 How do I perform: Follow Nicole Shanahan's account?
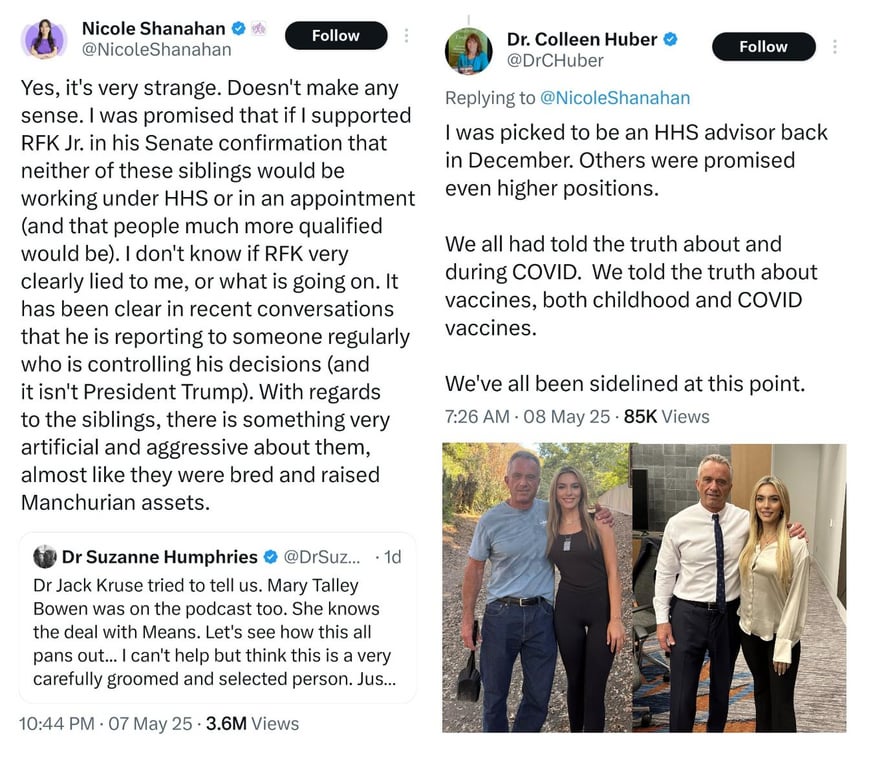[x=336, y=36]
